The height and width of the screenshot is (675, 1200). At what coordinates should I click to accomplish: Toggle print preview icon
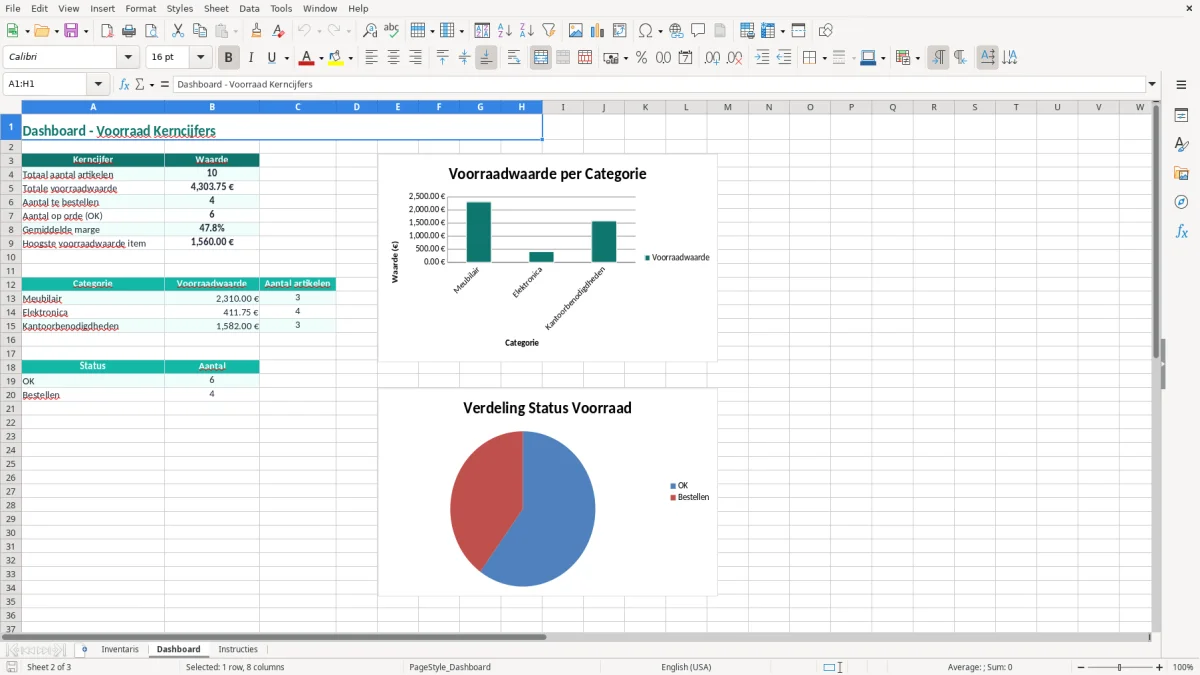tap(151, 31)
